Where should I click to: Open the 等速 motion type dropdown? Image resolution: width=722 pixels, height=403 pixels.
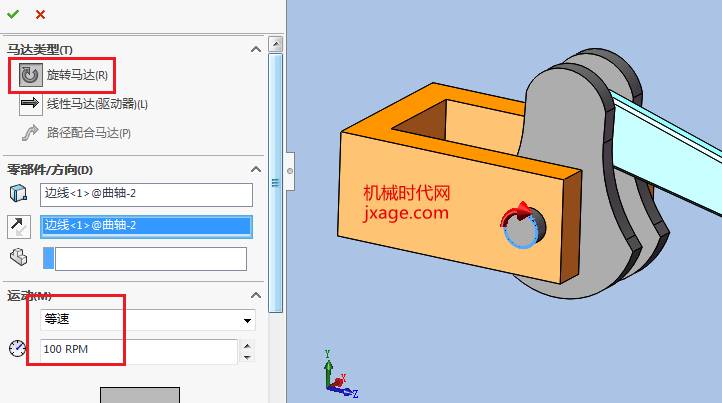coord(247,321)
